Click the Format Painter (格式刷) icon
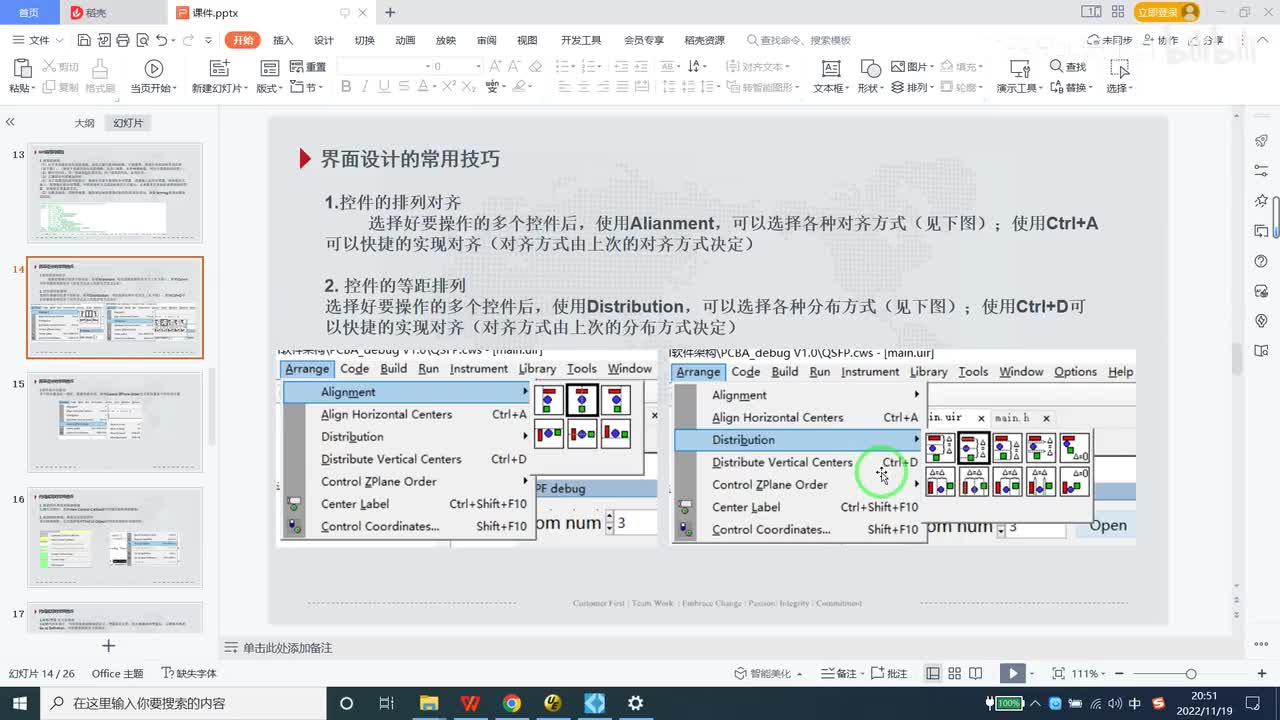 click(x=100, y=69)
